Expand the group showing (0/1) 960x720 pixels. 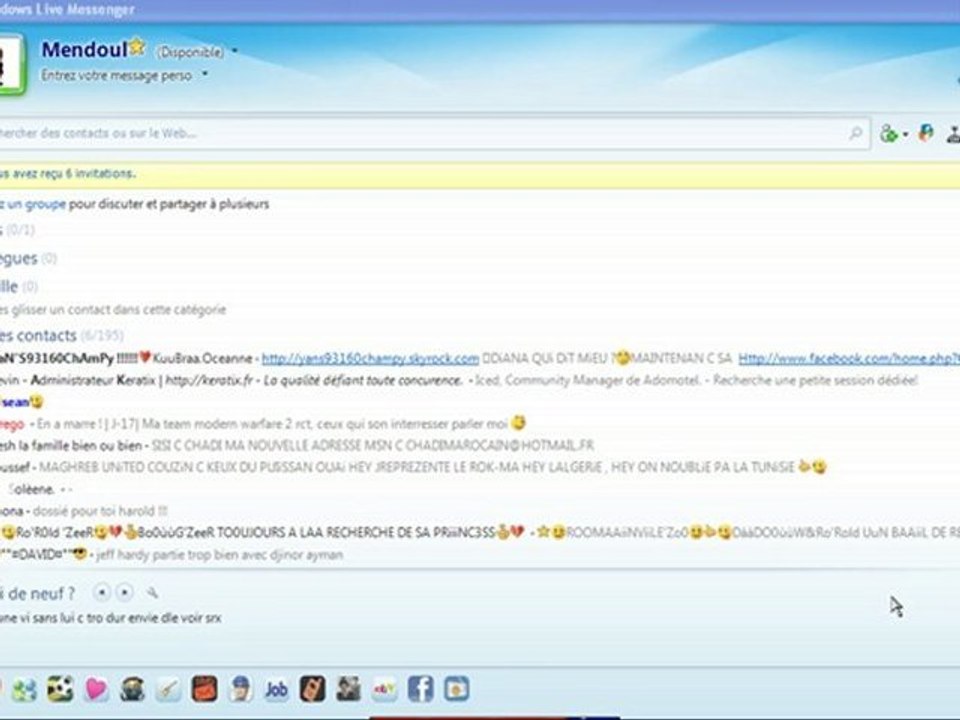(17, 230)
